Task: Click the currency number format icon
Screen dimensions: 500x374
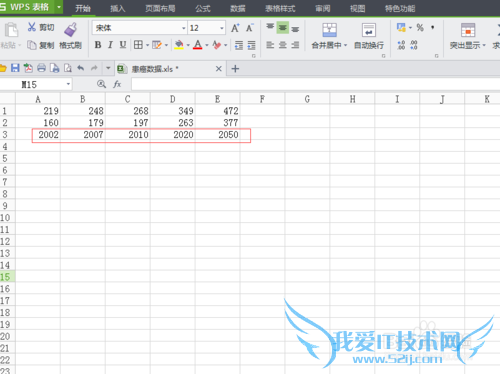Action: (401, 27)
